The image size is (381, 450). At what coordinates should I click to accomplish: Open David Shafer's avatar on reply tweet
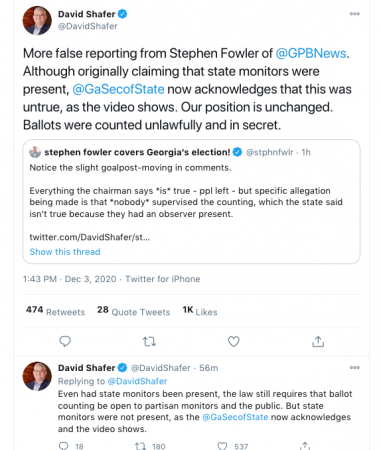tap(37, 376)
